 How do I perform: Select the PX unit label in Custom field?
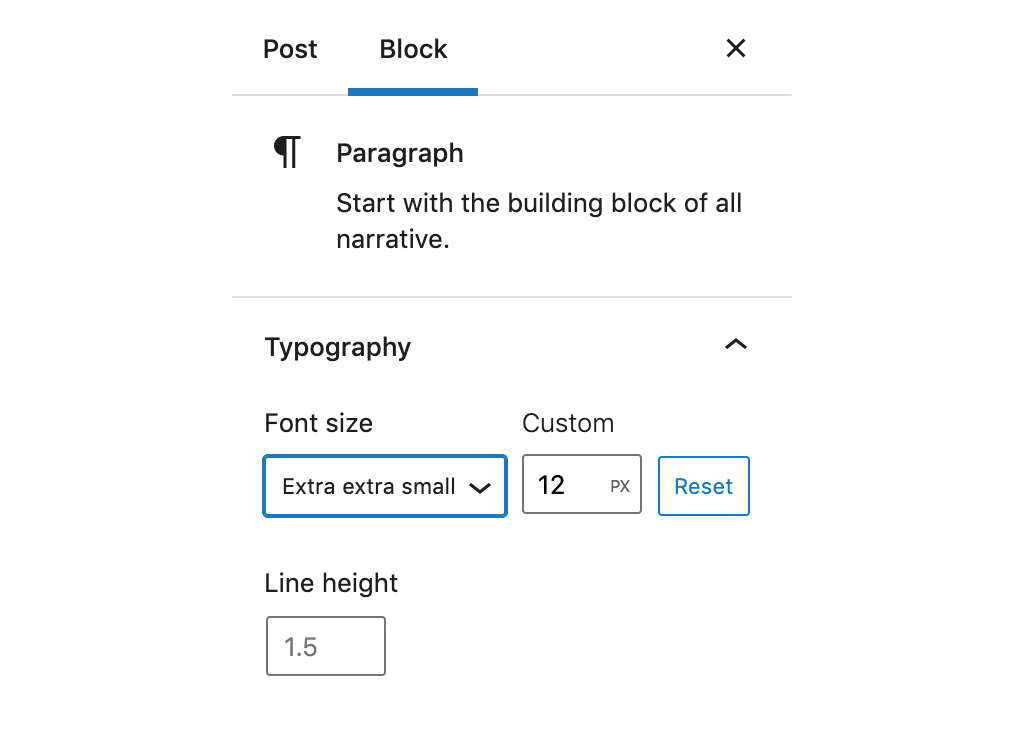(622, 484)
